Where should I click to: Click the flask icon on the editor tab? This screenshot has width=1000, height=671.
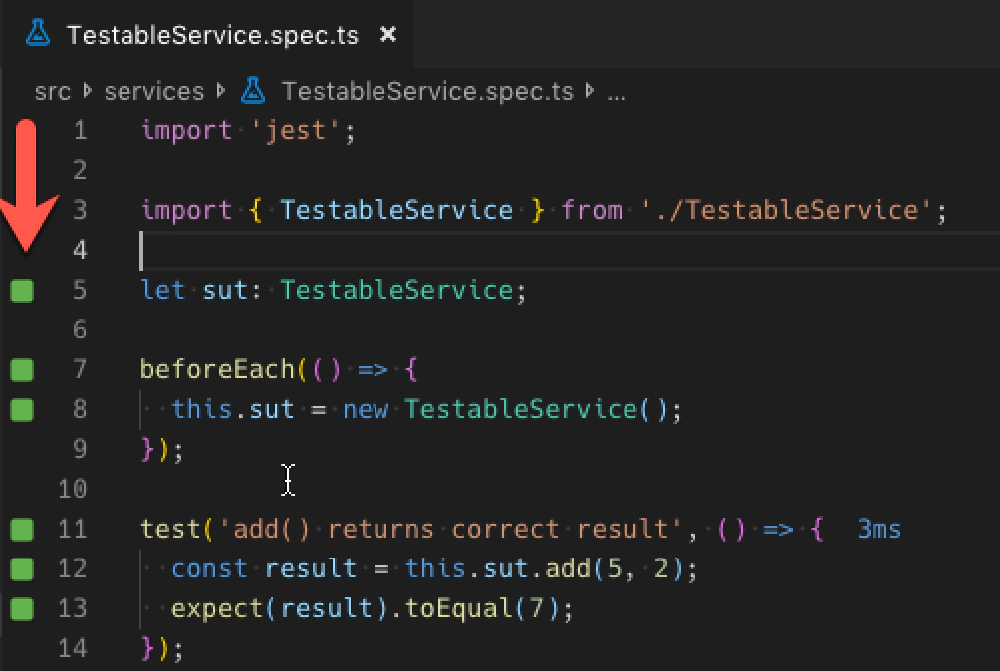click(38, 33)
